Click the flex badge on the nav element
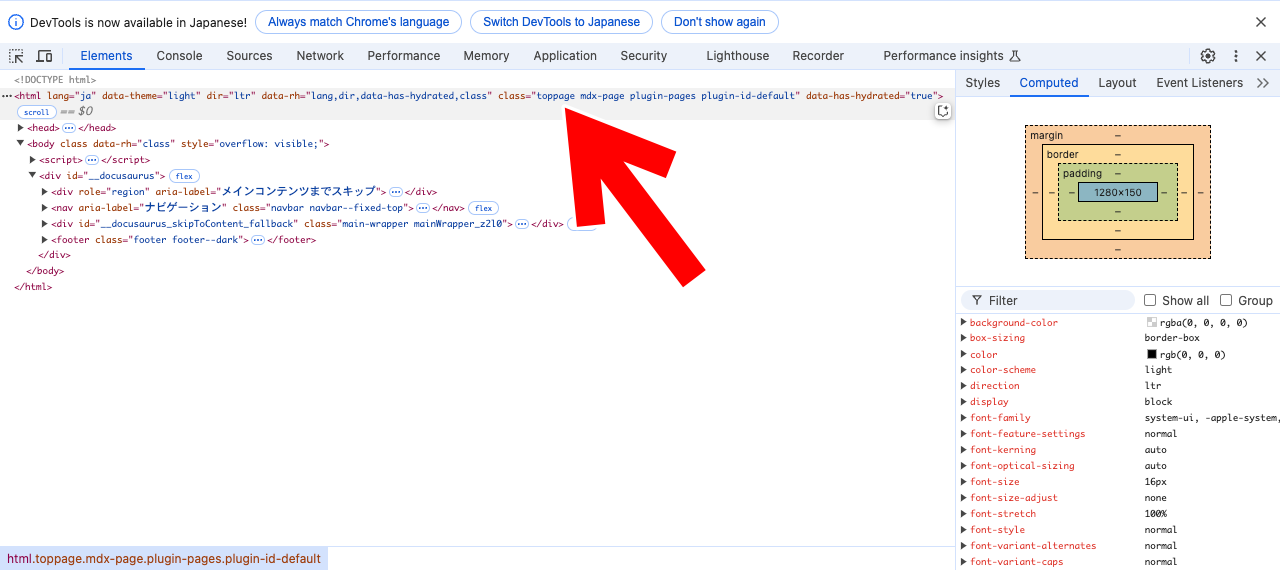Image resolution: width=1280 pixels, height=570 pixels. pyautogui.click(x=484, y=208)
